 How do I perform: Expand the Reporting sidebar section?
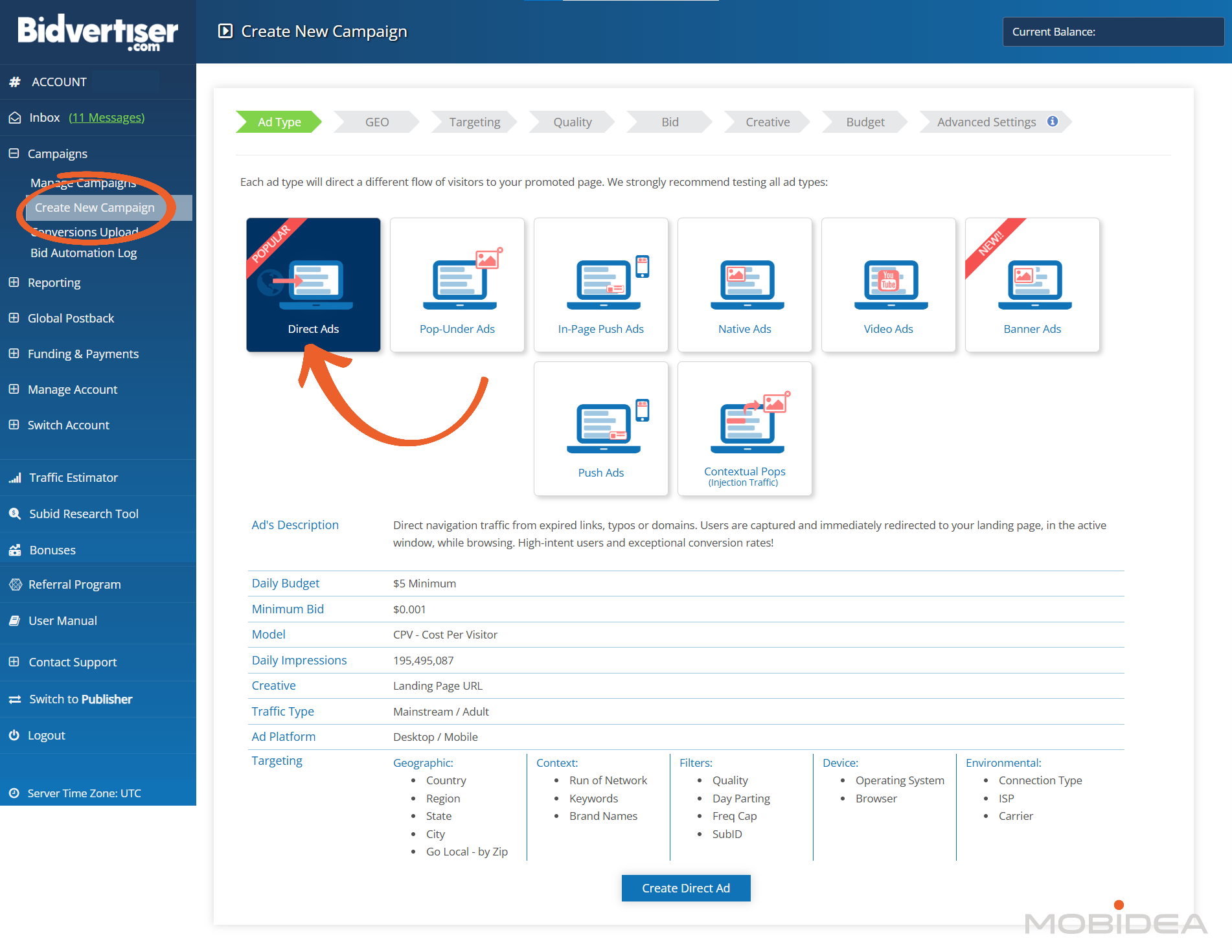(x=14, y=282)
